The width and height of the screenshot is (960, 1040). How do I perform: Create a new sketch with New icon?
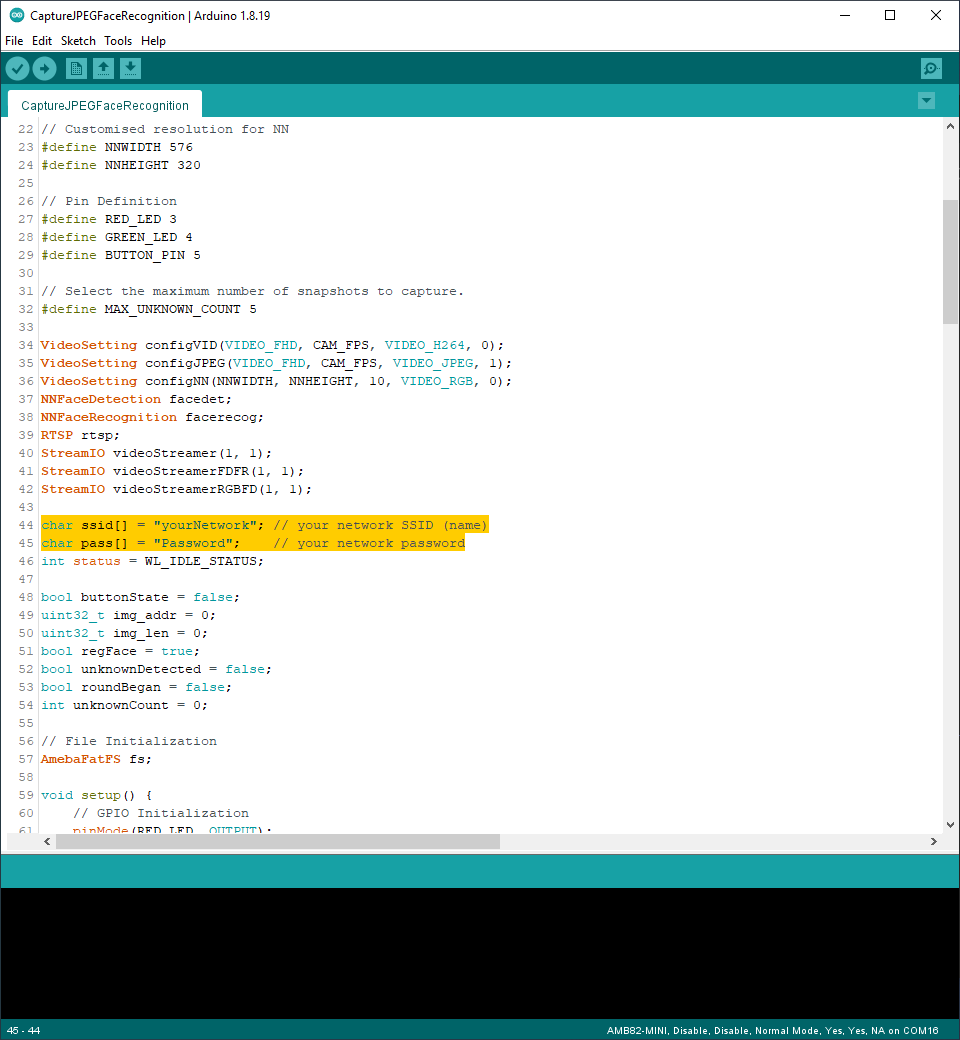(76, 68)
